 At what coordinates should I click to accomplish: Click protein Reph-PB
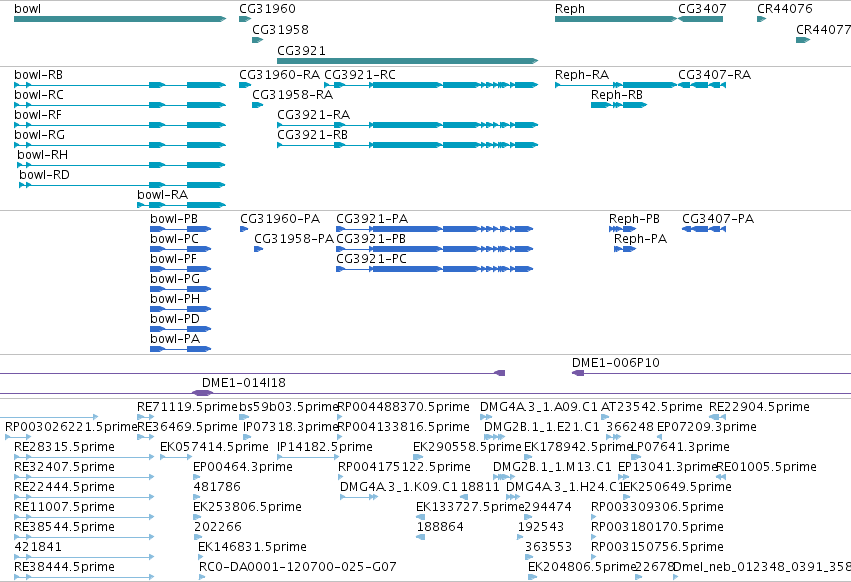(622, 229)
